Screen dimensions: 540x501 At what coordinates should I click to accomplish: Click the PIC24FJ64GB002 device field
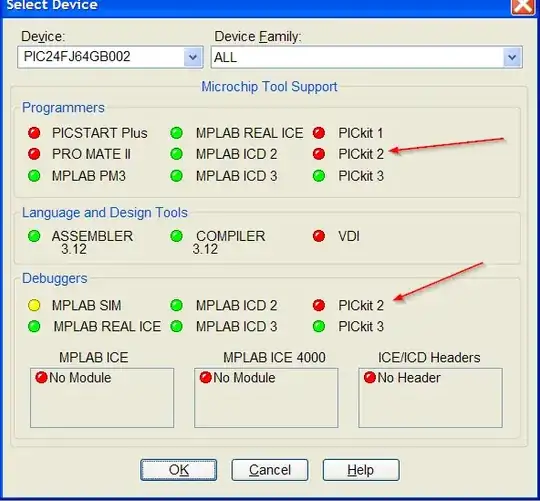click(x=110, y=57)
